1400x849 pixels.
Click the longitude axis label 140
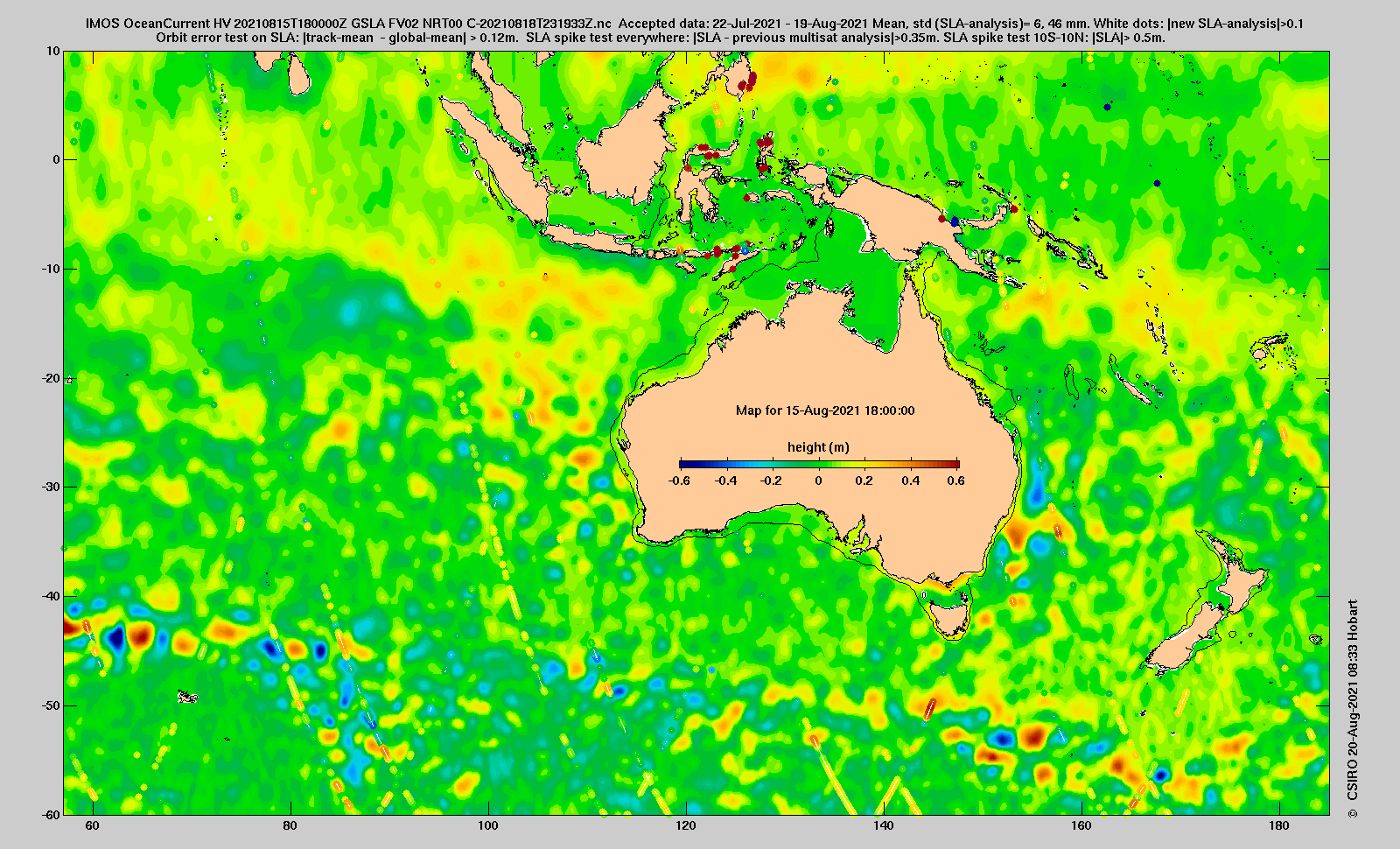[884, 825]
